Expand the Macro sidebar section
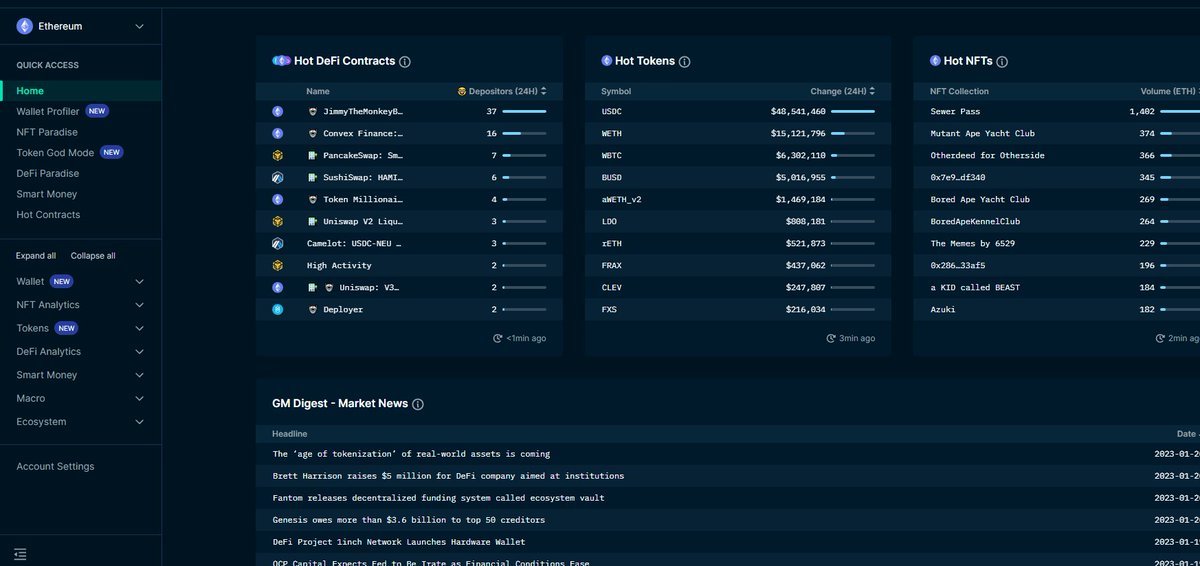 (139, 398)
